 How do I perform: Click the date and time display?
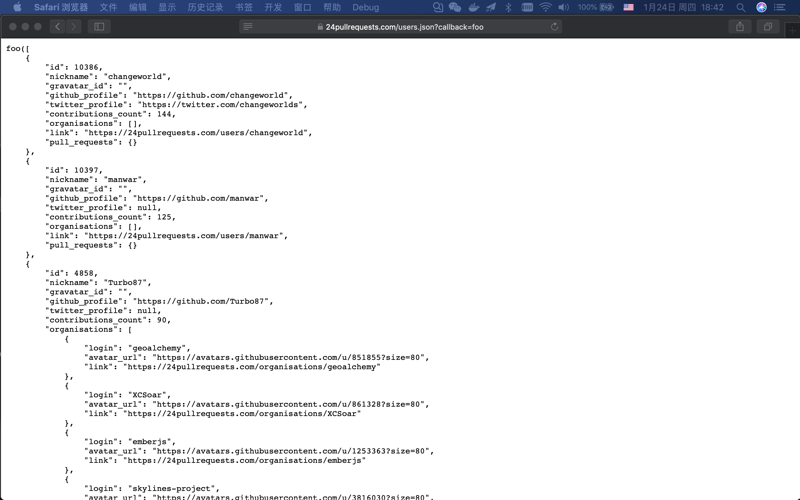coord(683,7)
